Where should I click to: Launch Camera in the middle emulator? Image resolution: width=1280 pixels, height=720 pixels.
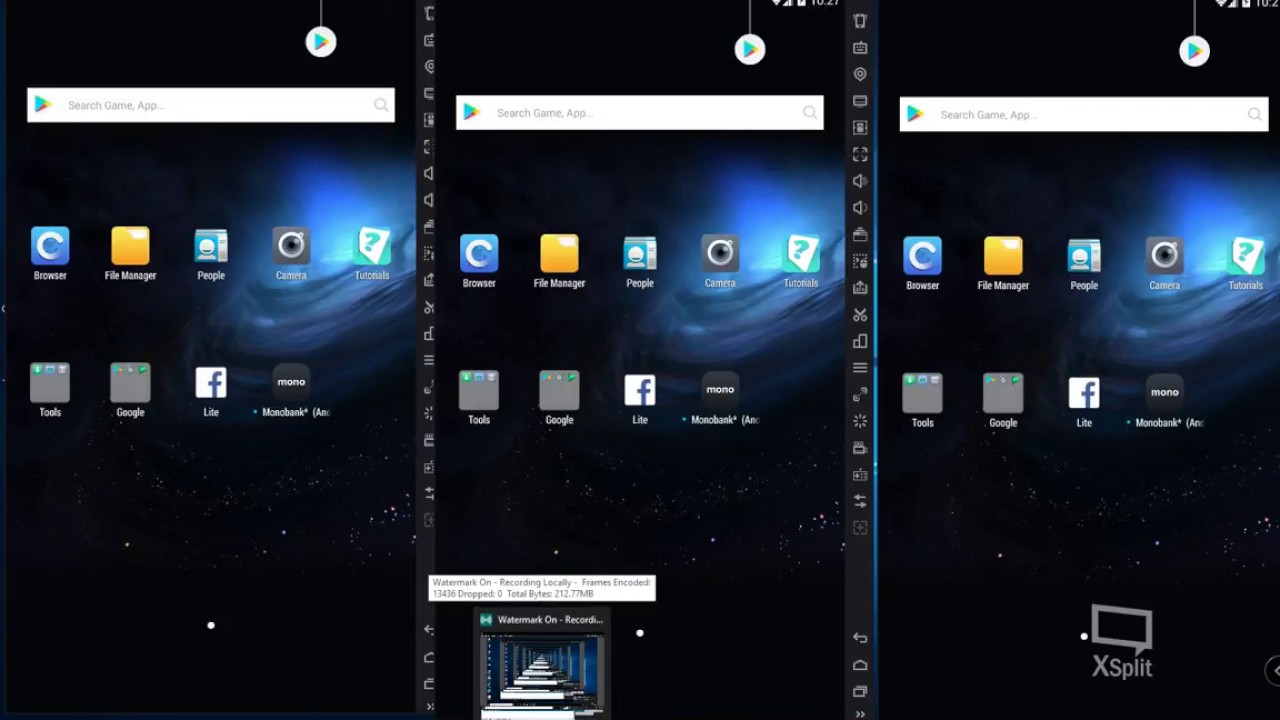[720, 254]
